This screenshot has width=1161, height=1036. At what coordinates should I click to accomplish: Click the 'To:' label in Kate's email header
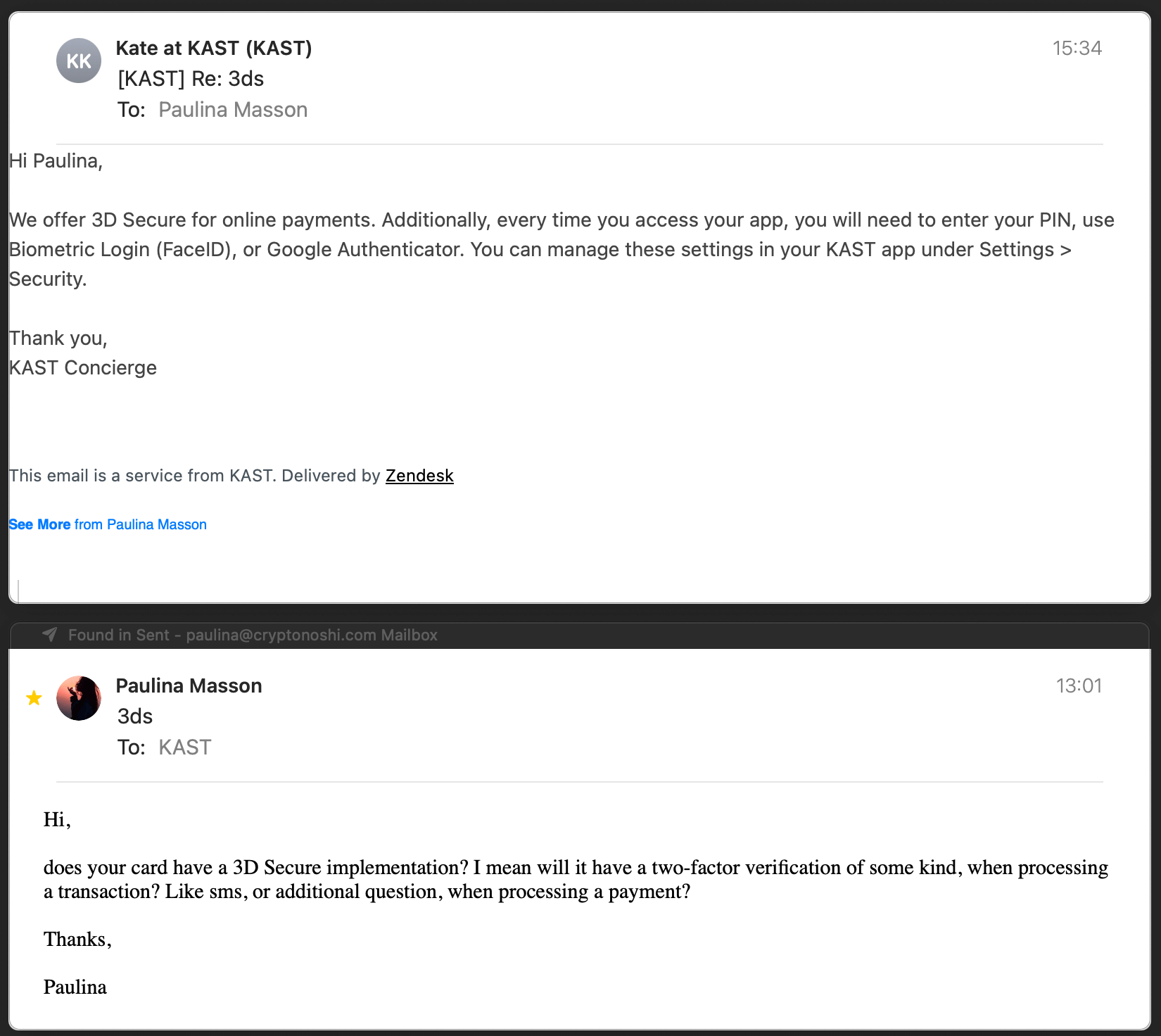132,110
